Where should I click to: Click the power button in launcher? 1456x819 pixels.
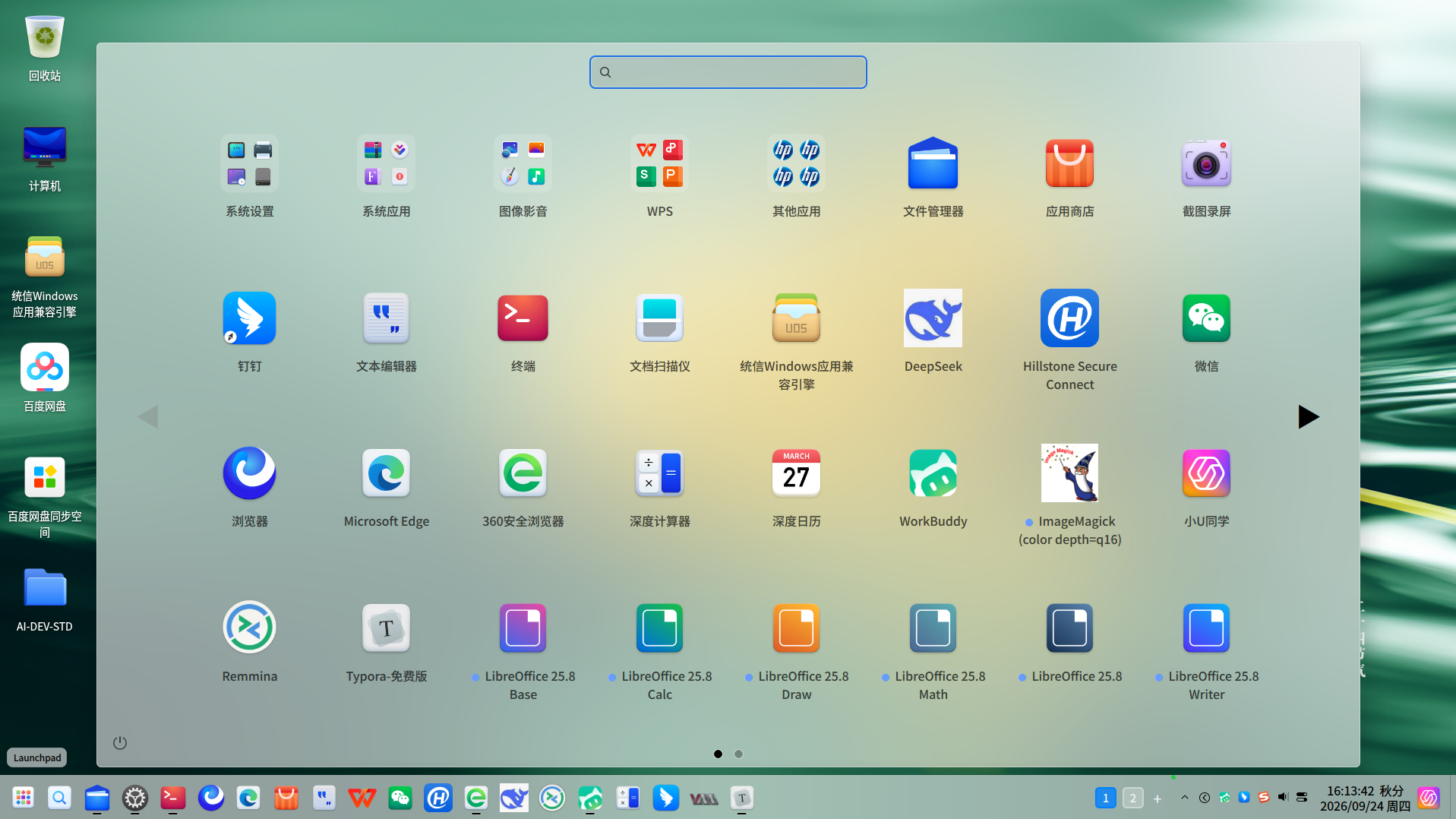pos(120,742)
